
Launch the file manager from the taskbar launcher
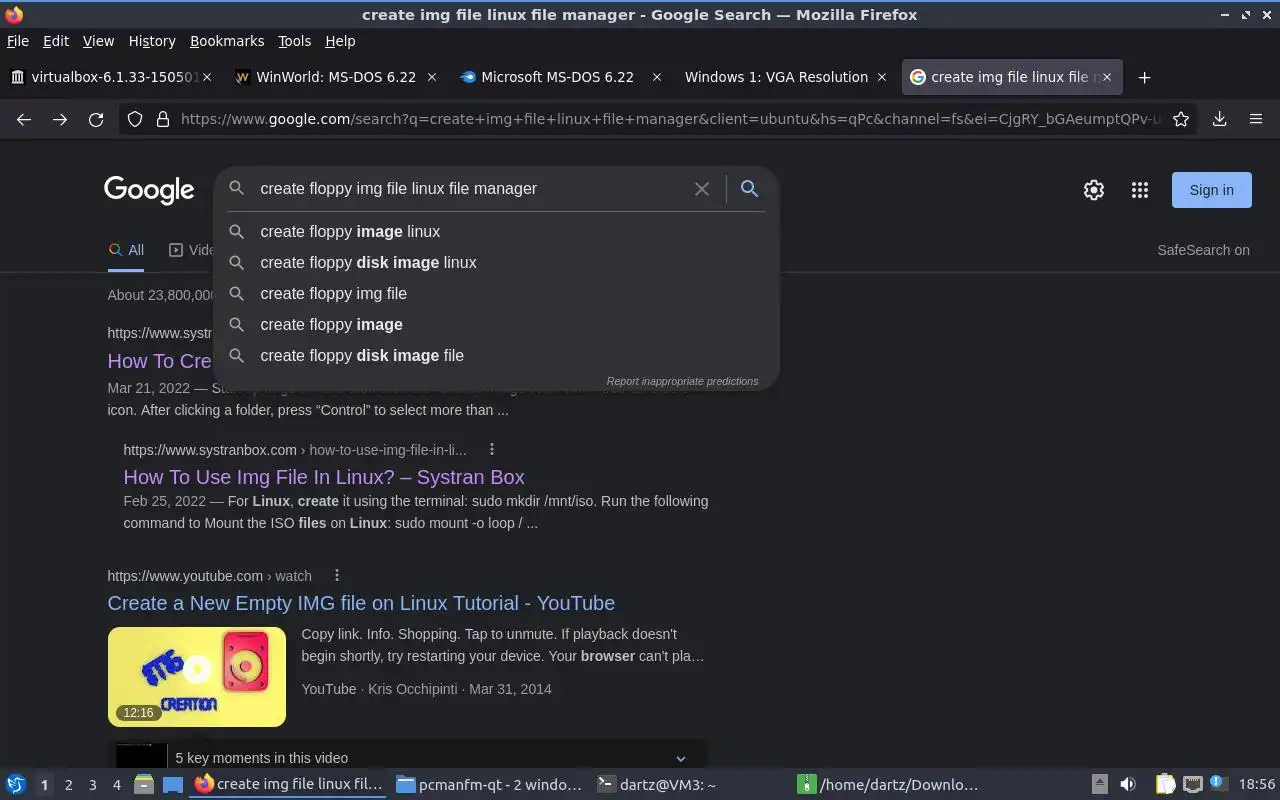(144, 785)
